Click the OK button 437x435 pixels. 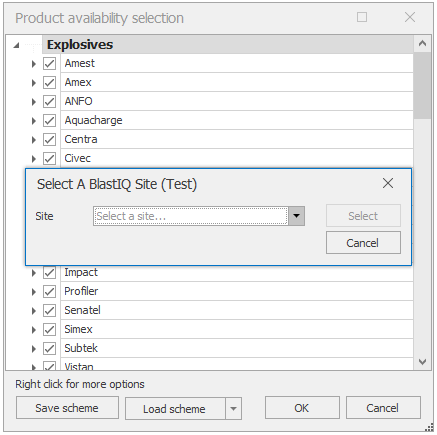coord(302,408)
